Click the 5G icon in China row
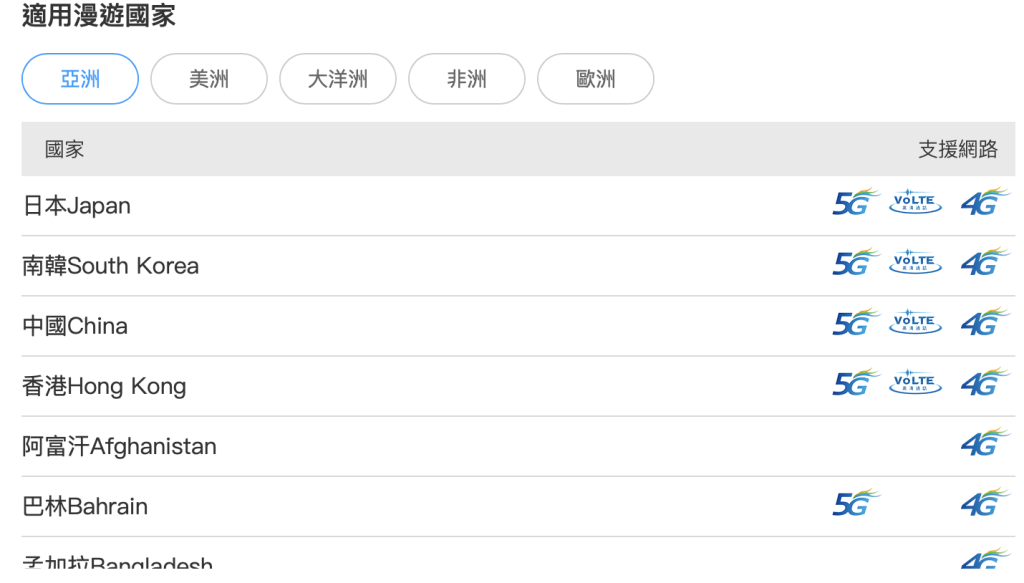The height and width of the screenshot is (583, 1024). coord(855,323)
